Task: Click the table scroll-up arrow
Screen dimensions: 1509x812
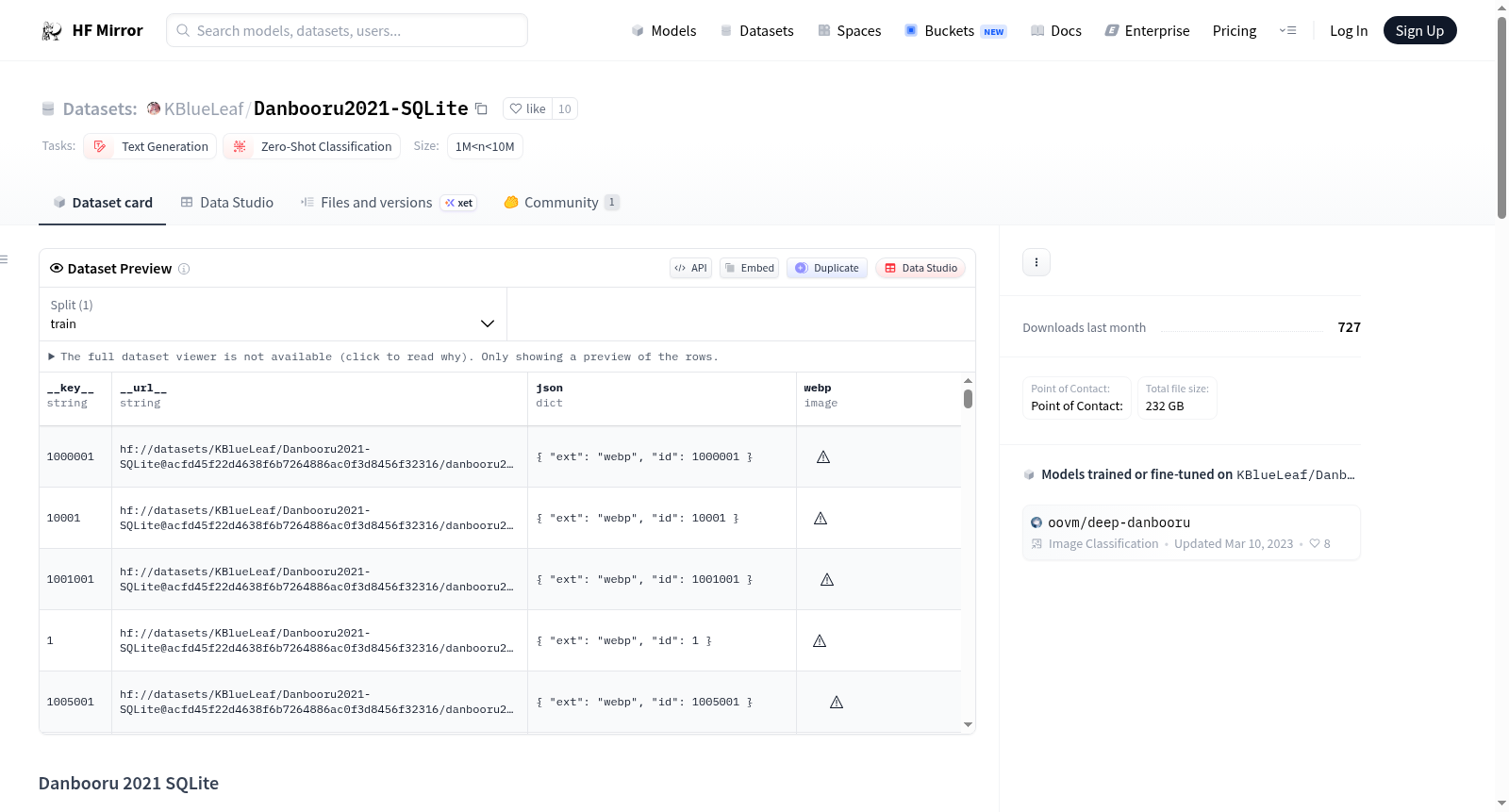Action: pyautogui.click(x=968, y=381)
